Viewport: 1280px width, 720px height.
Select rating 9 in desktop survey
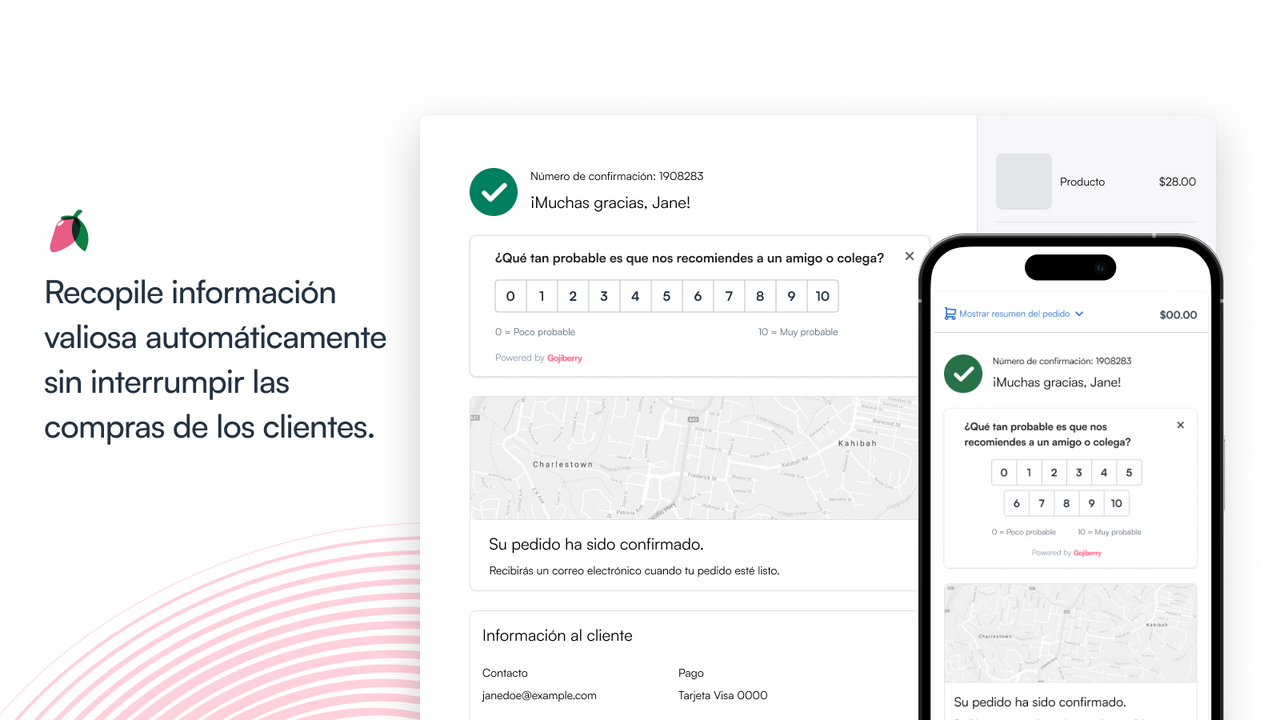point(791,296)
